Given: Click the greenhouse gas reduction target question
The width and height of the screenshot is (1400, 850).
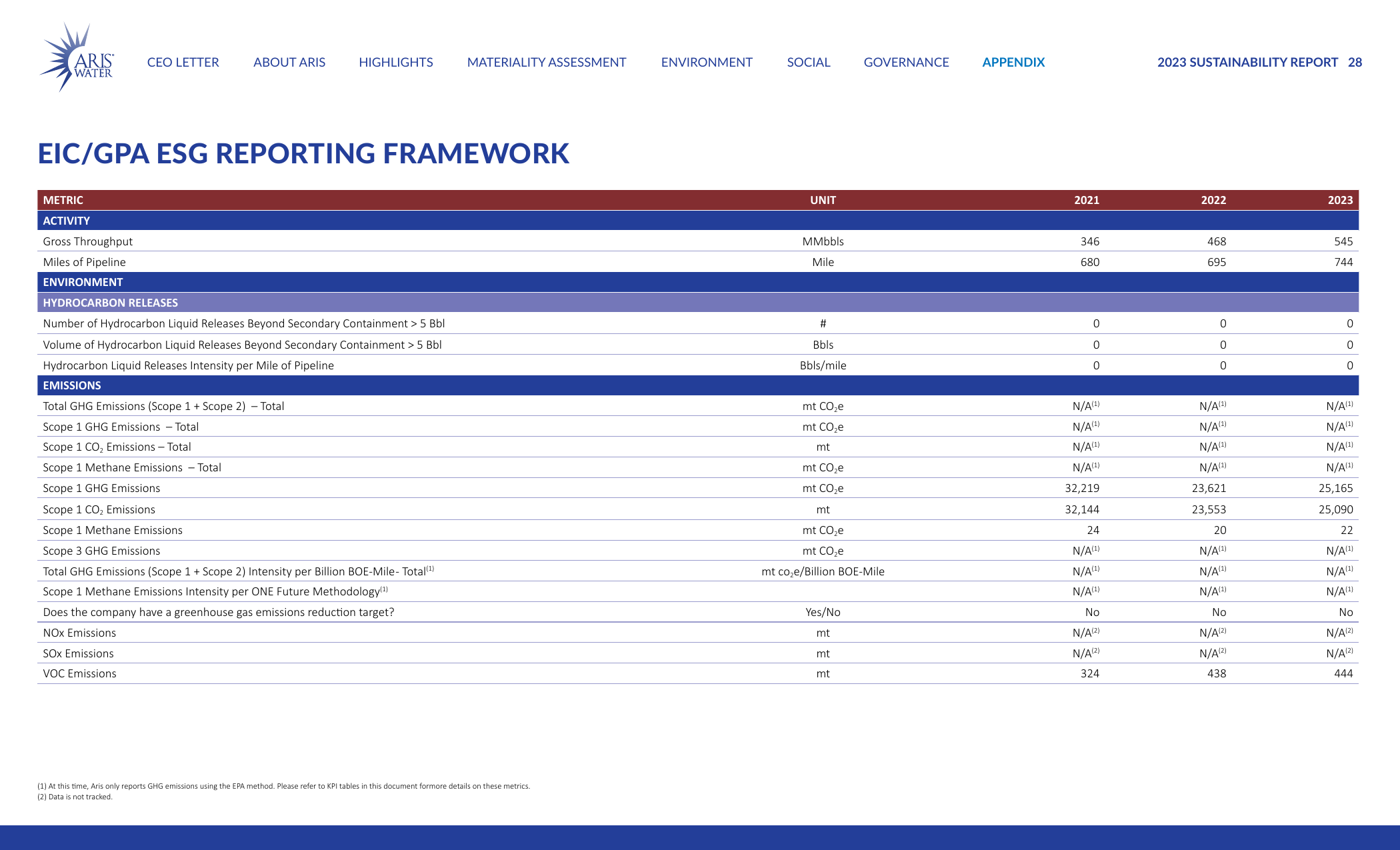Looking at the screenshot, I should 219,612.
